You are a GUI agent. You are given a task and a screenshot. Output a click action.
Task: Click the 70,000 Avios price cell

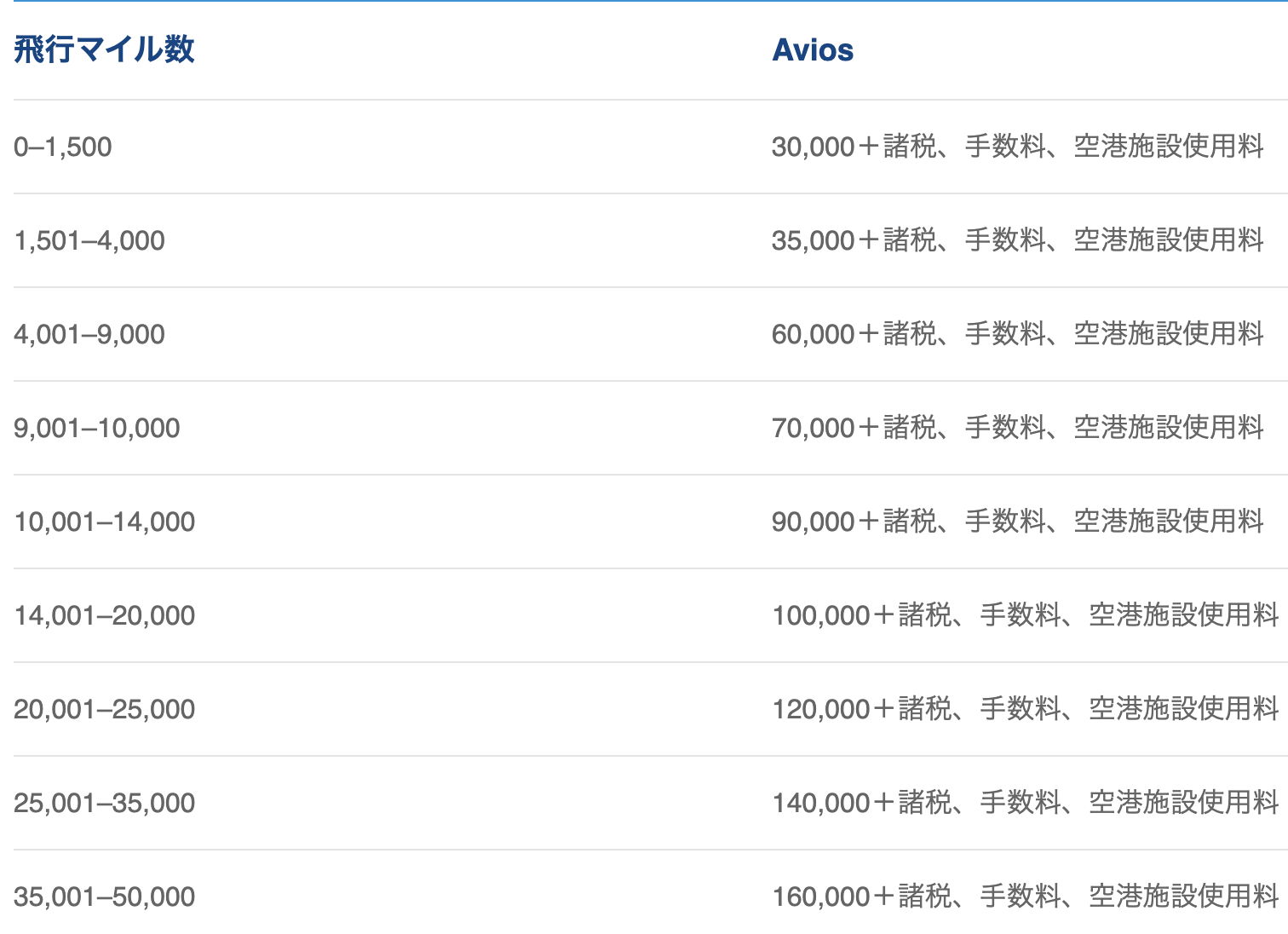1017,428
